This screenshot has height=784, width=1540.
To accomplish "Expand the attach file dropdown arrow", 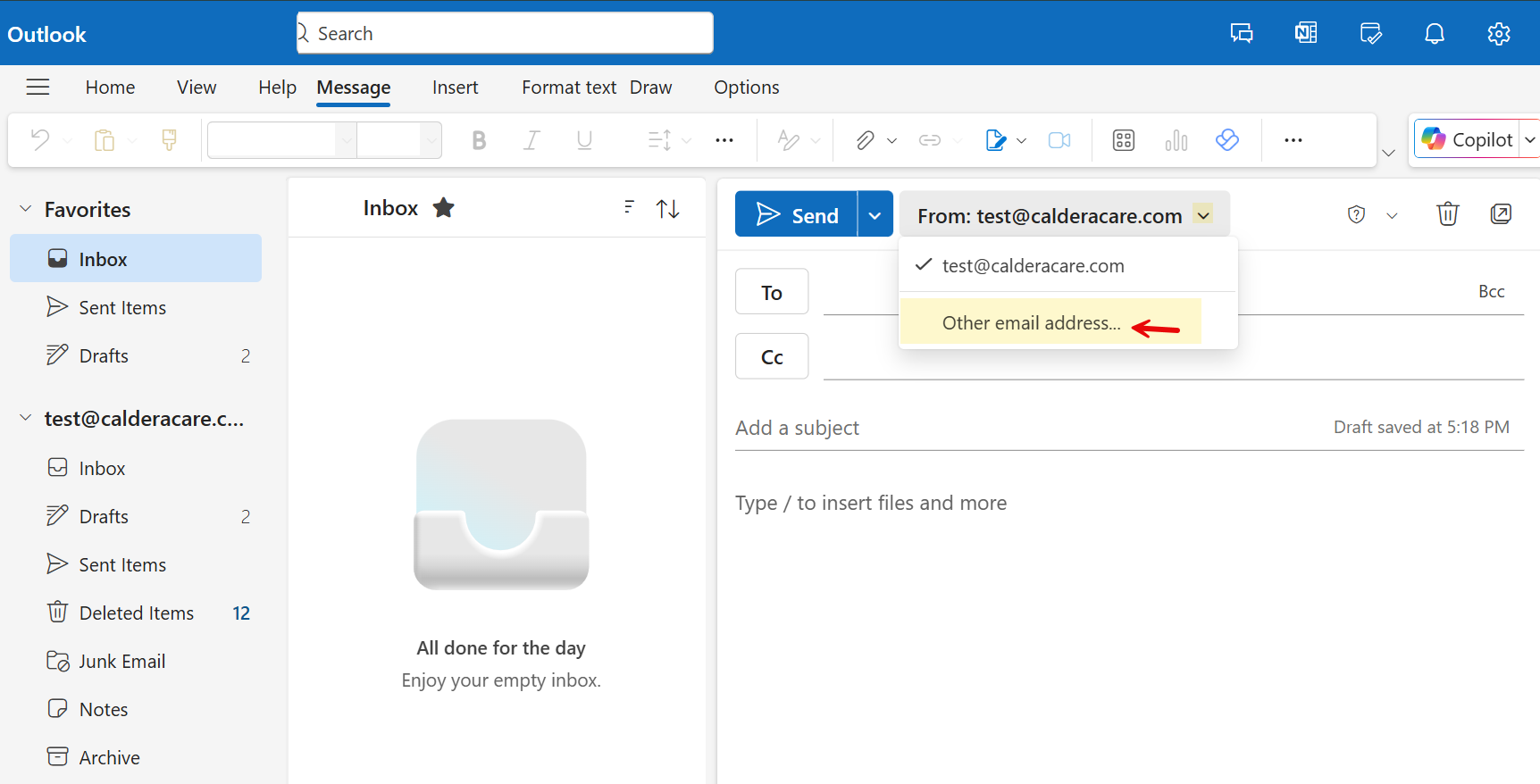I will [x=891, y=141].
